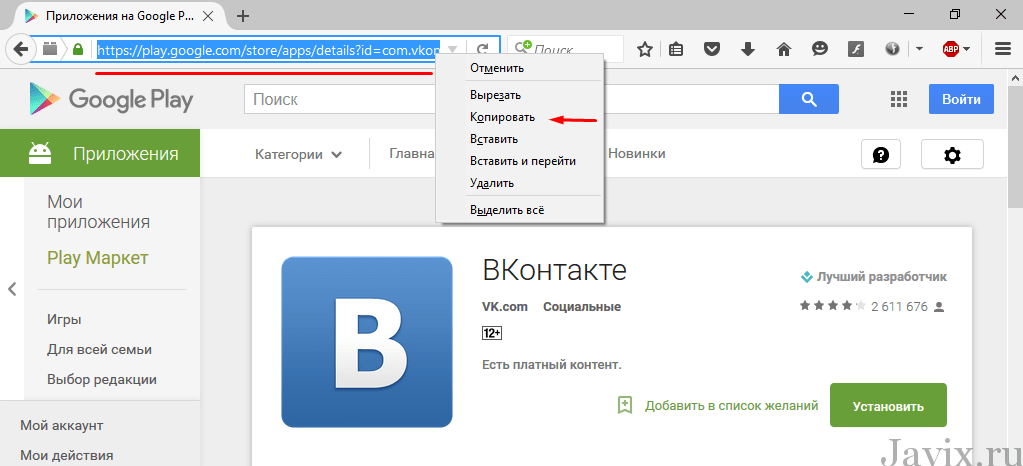
Task: Open Для всей семьи in the sidebar
Action: click(x=99, y=350)
